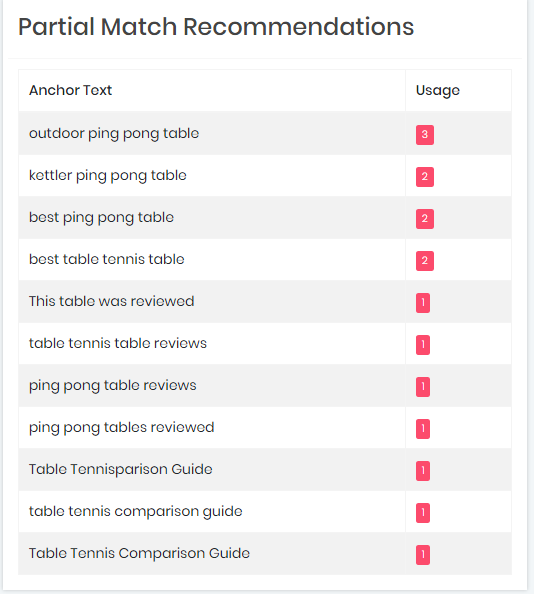Click the usage badge for kettler ping pong table
The image size is (534, 594).
point(425,177)
